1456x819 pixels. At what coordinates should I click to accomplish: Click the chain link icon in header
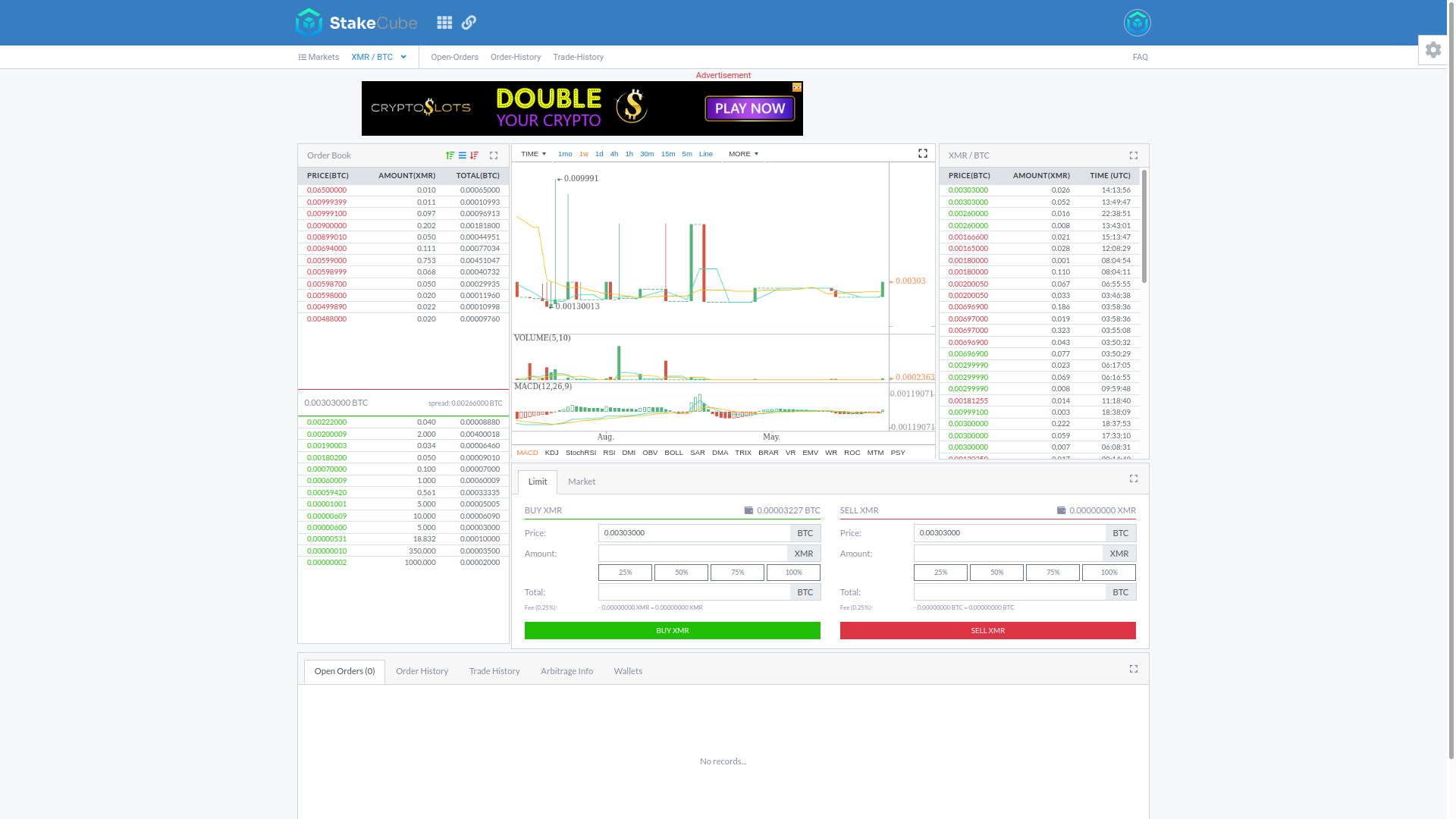469,23
